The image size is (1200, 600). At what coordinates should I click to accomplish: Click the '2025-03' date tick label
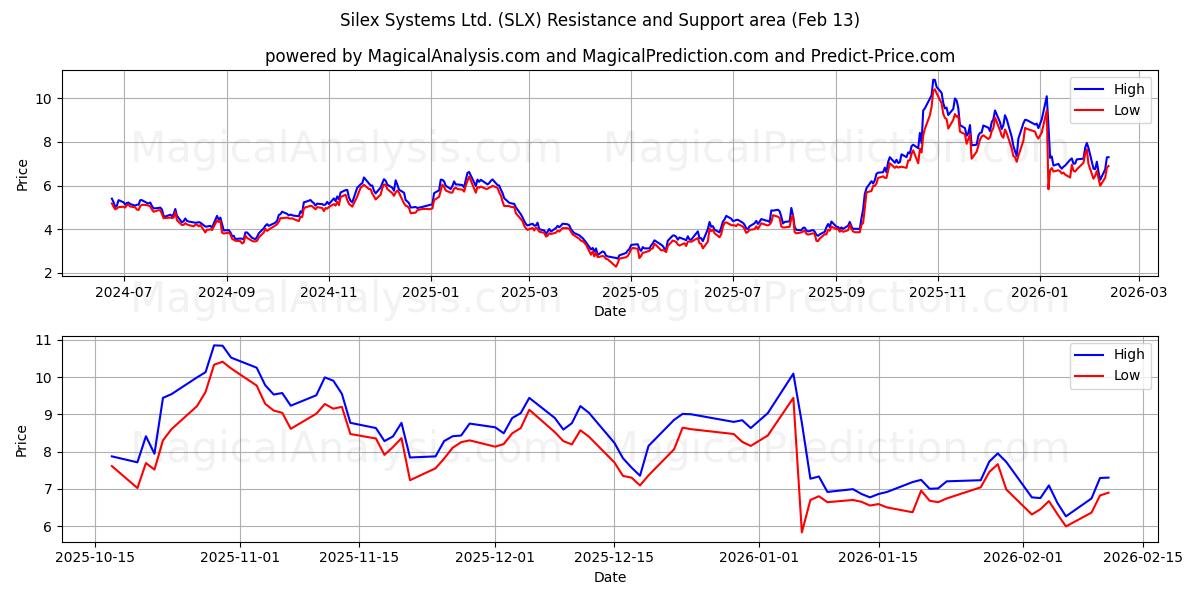[529, 292]
